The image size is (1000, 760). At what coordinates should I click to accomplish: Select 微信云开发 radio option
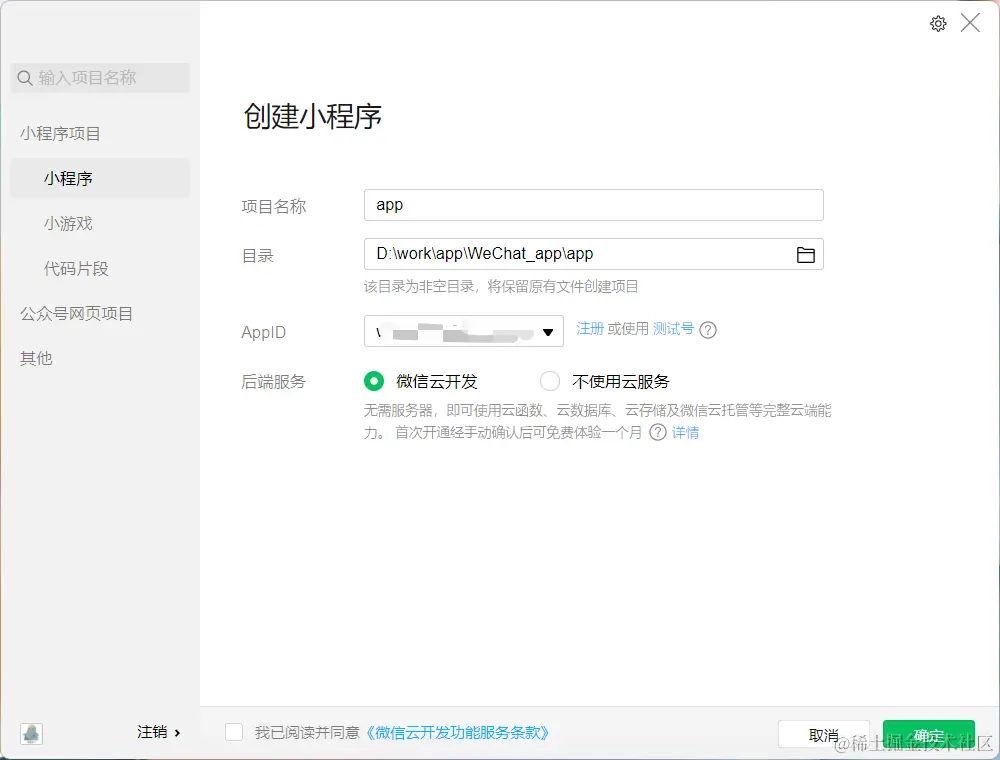[x=374, y=381]
